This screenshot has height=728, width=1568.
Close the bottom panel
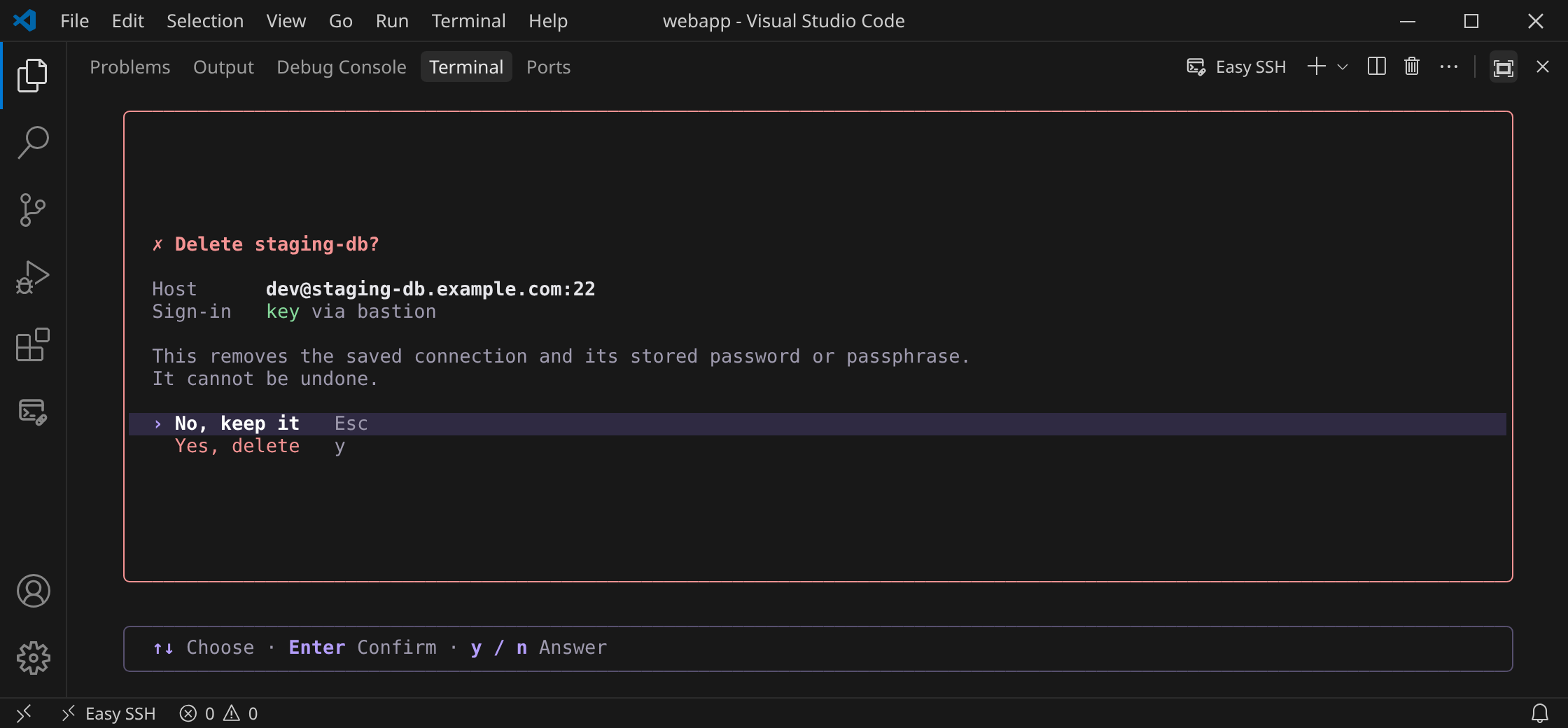[x=1543, y=66]
